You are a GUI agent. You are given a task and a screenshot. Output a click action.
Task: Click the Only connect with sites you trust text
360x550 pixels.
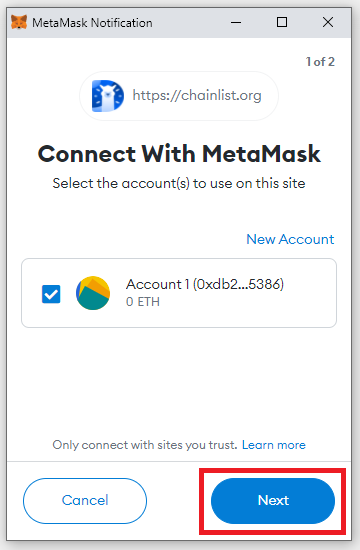(145, 445)
